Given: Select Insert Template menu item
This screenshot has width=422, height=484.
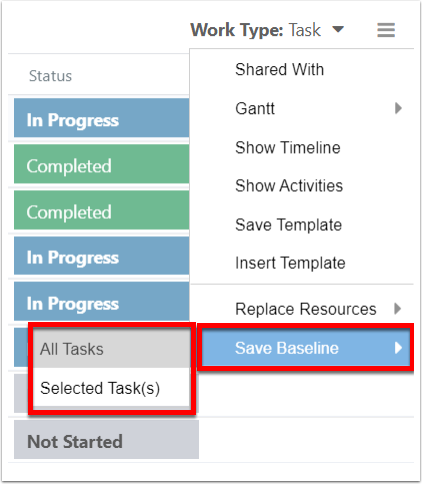Looking at the screenshot, I should pyautogui.click(x=302, y=263).
